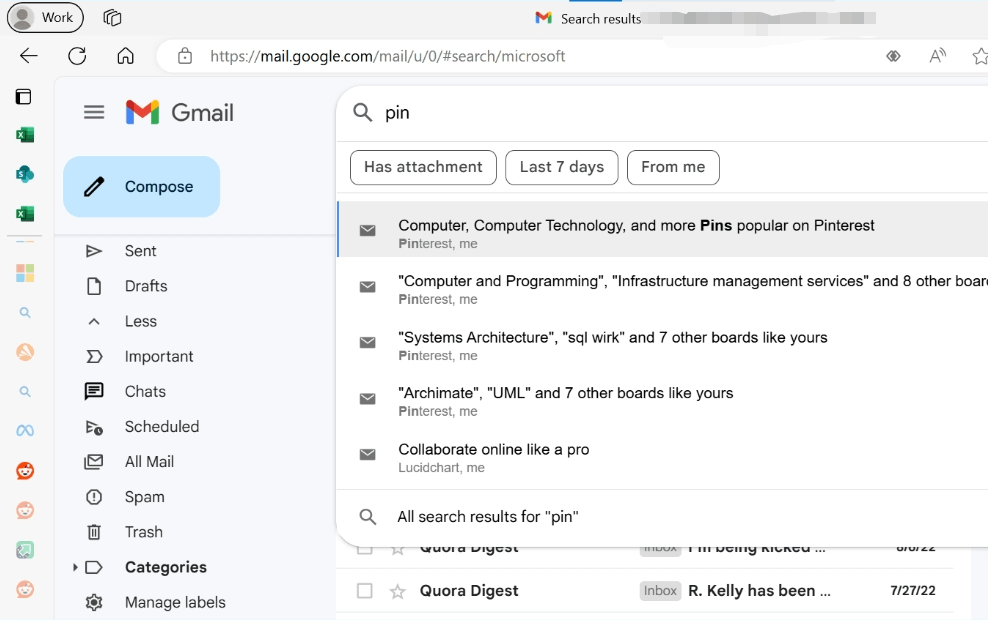View site info lock icon
988x620 pixels.
185,56
